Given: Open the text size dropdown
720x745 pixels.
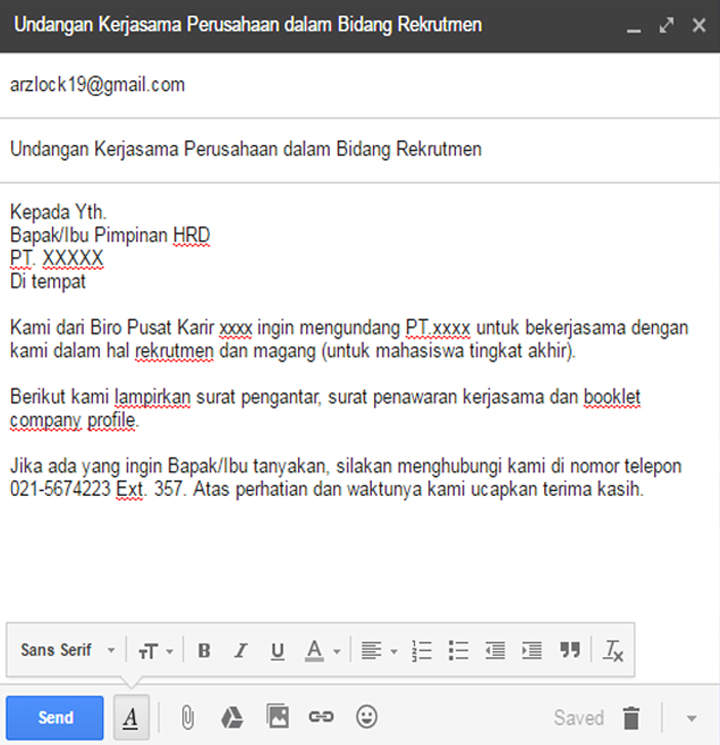Looking at the screenshot, I should pos(155,651).
